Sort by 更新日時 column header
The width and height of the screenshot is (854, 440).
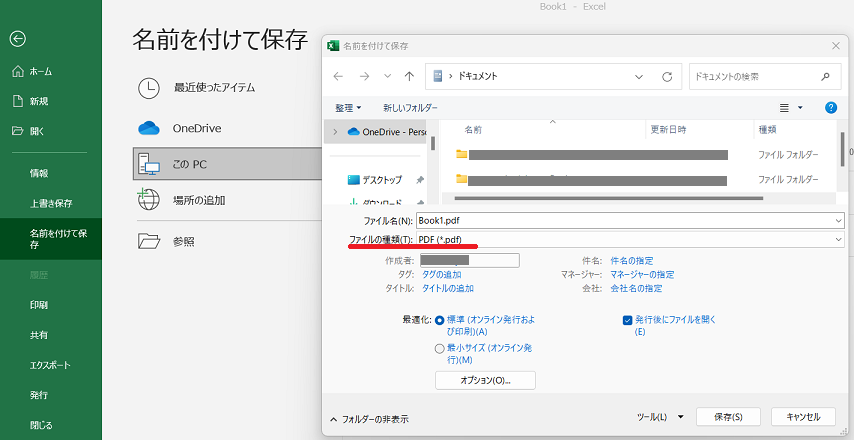tap(668, 130)
